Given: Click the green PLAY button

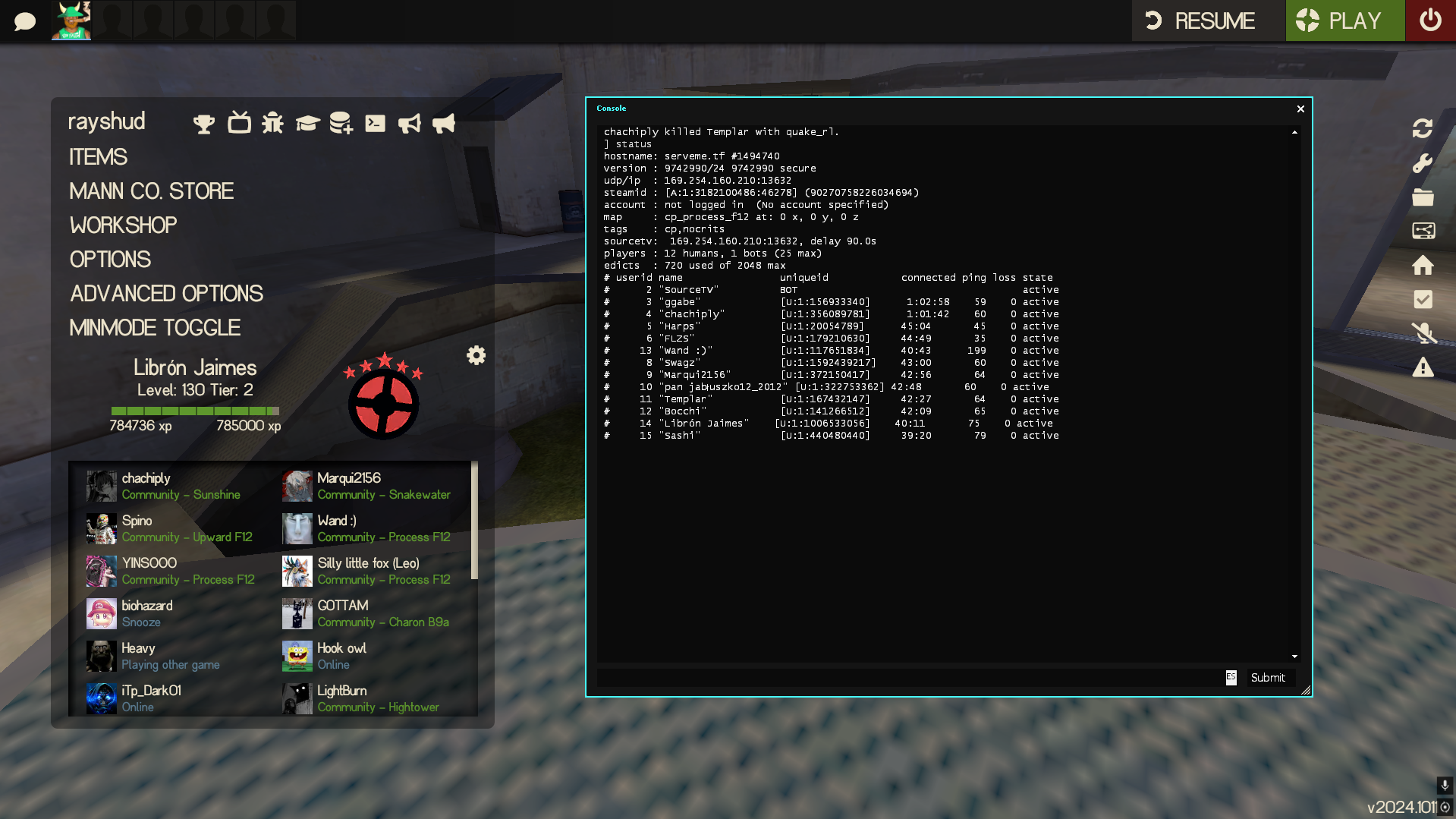Looking at the screenshot, I should coord(1344,20).
